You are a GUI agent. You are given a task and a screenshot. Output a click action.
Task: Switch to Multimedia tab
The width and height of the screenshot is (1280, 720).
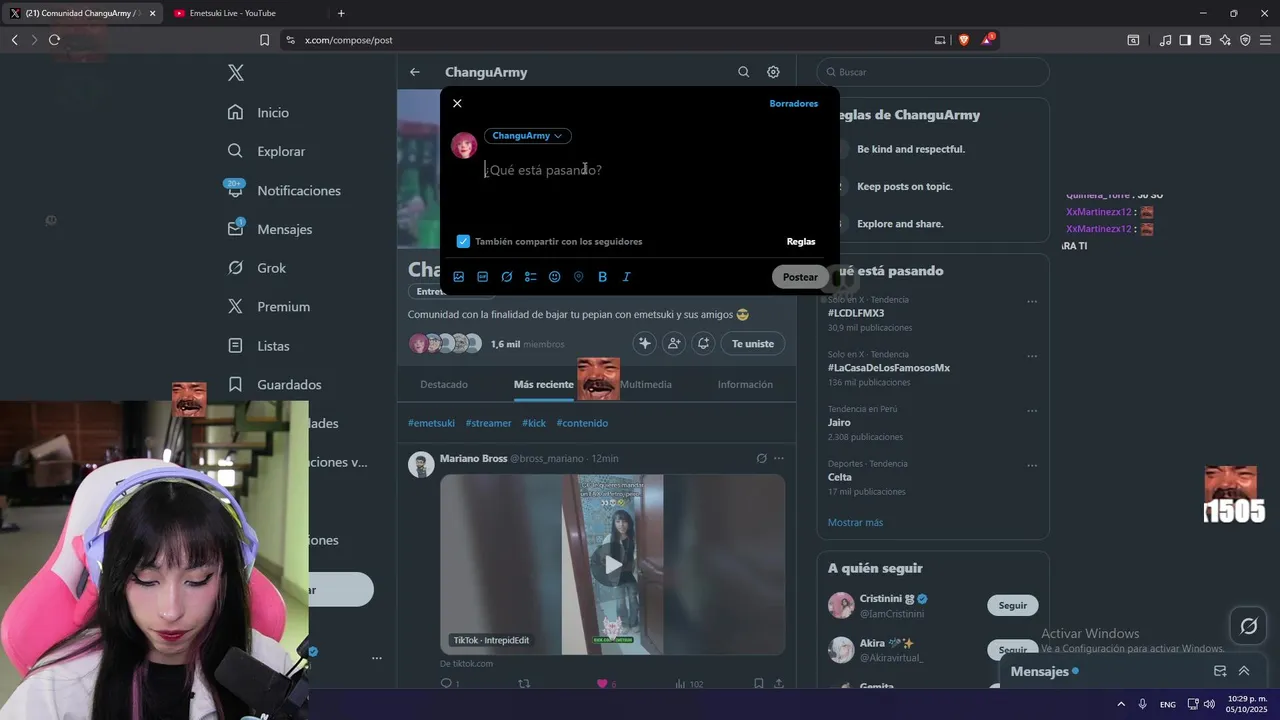click(646, 385)
